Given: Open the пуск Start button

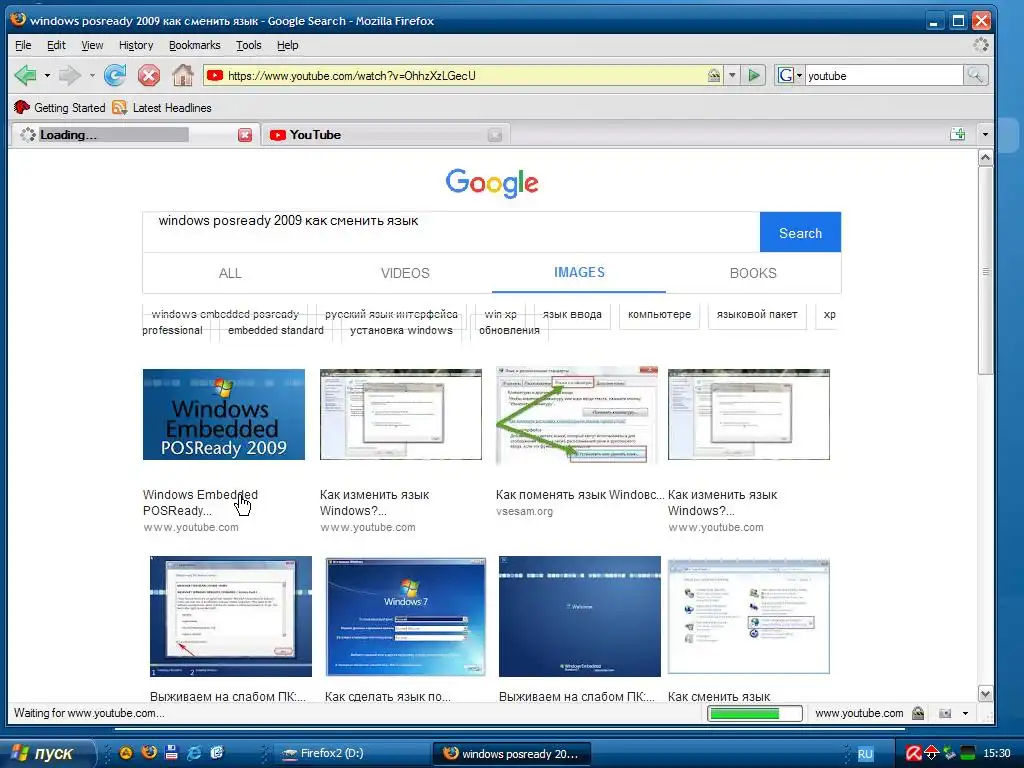Looking at the screenshot, I should click(x=47, y=753).
